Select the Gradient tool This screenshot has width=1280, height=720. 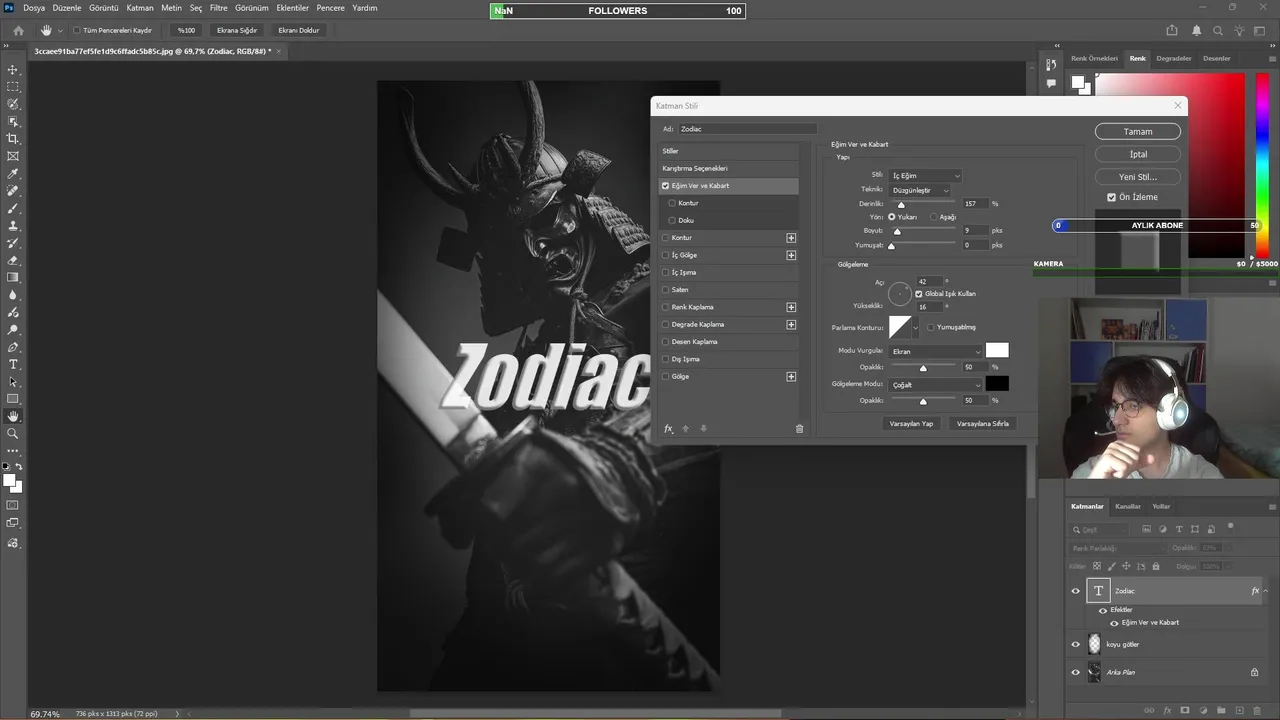pos(13,278)
